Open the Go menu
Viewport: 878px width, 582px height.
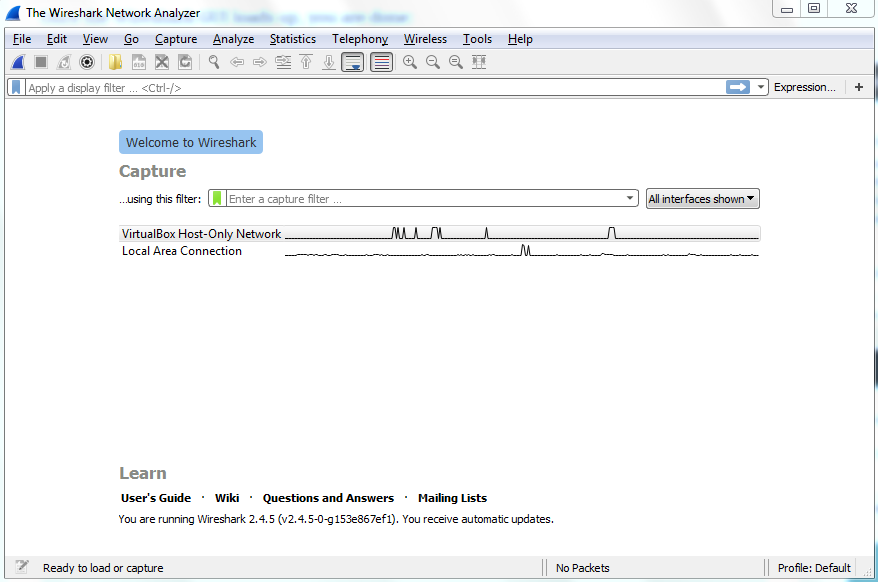[131, 39]
